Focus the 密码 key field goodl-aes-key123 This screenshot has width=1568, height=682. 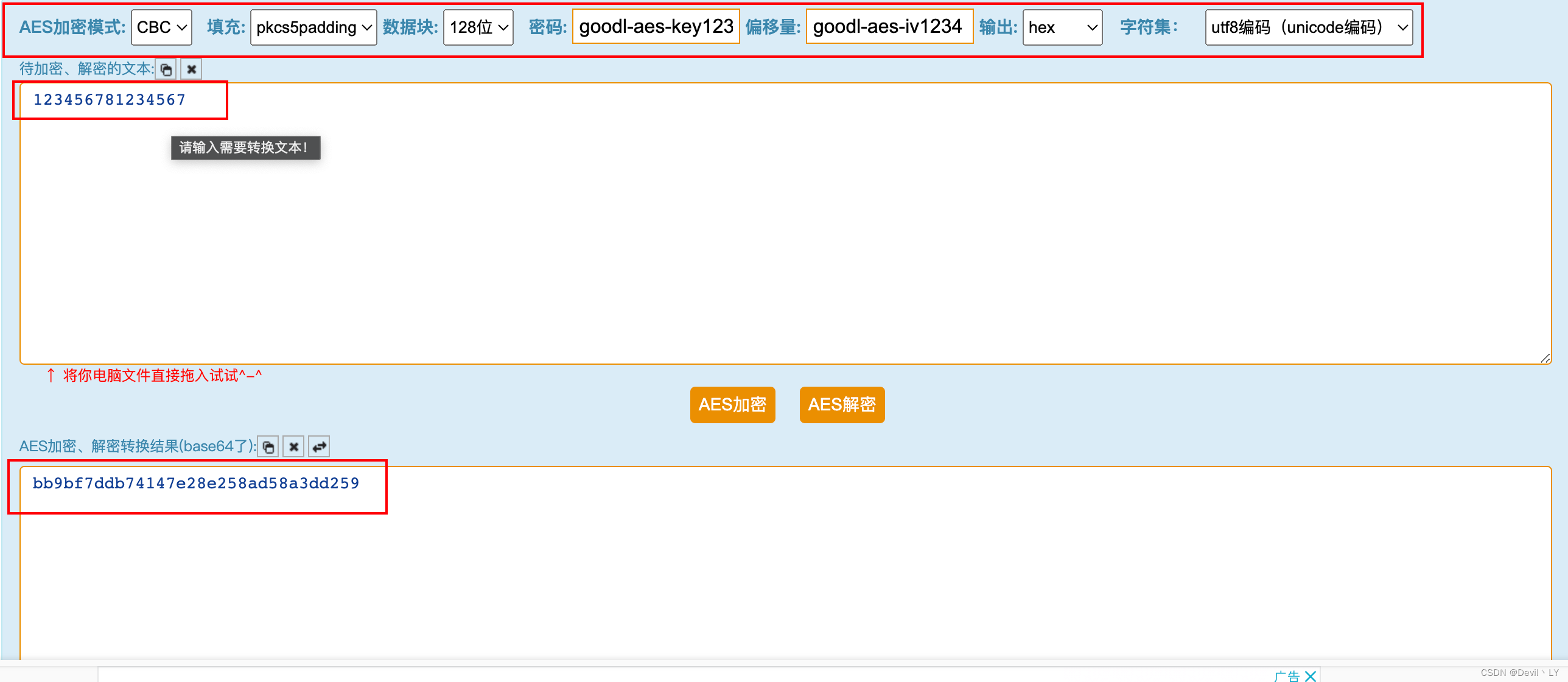656,27
